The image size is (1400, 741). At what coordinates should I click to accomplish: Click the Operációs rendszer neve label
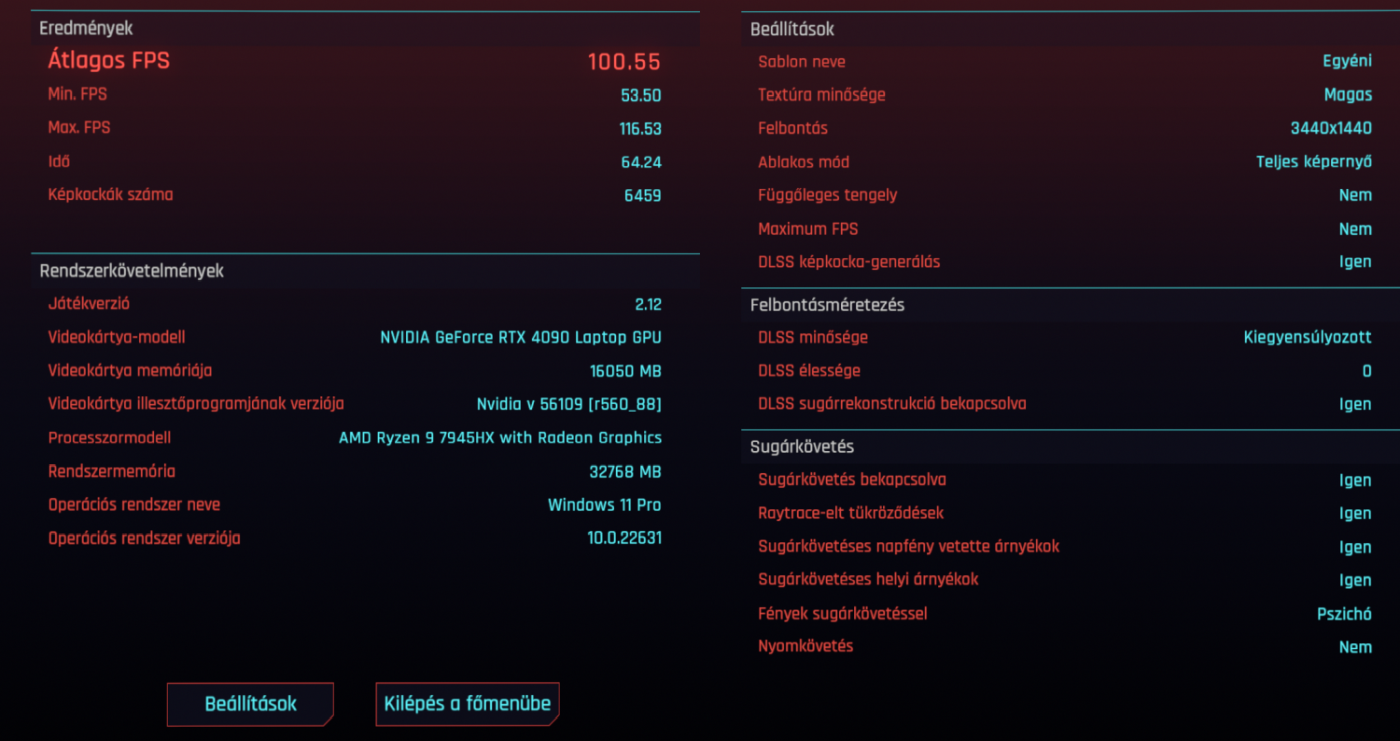tap(134, 505)
